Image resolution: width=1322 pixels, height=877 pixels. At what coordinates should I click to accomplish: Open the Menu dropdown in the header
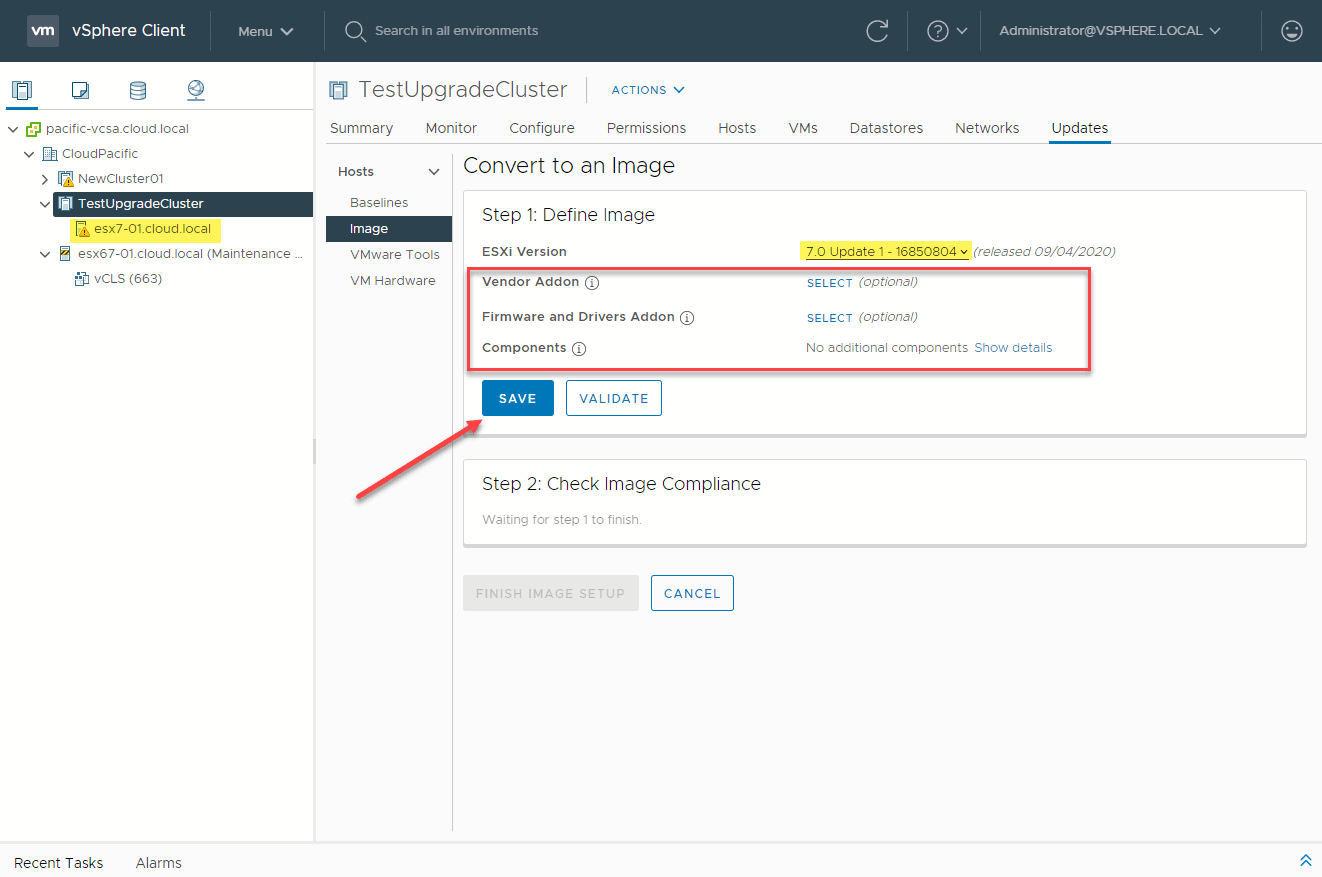click(266, 31)
